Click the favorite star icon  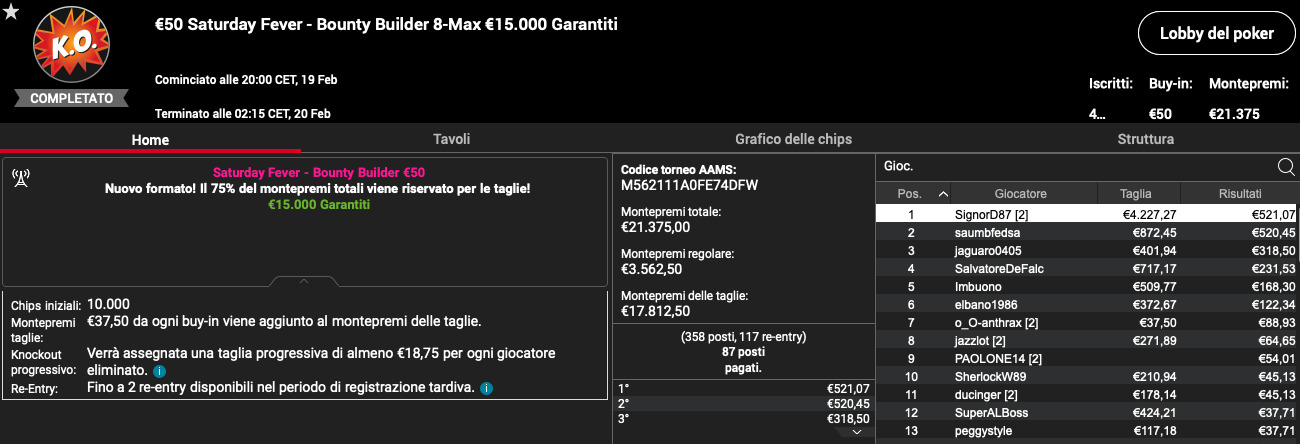tap(11, 11)
